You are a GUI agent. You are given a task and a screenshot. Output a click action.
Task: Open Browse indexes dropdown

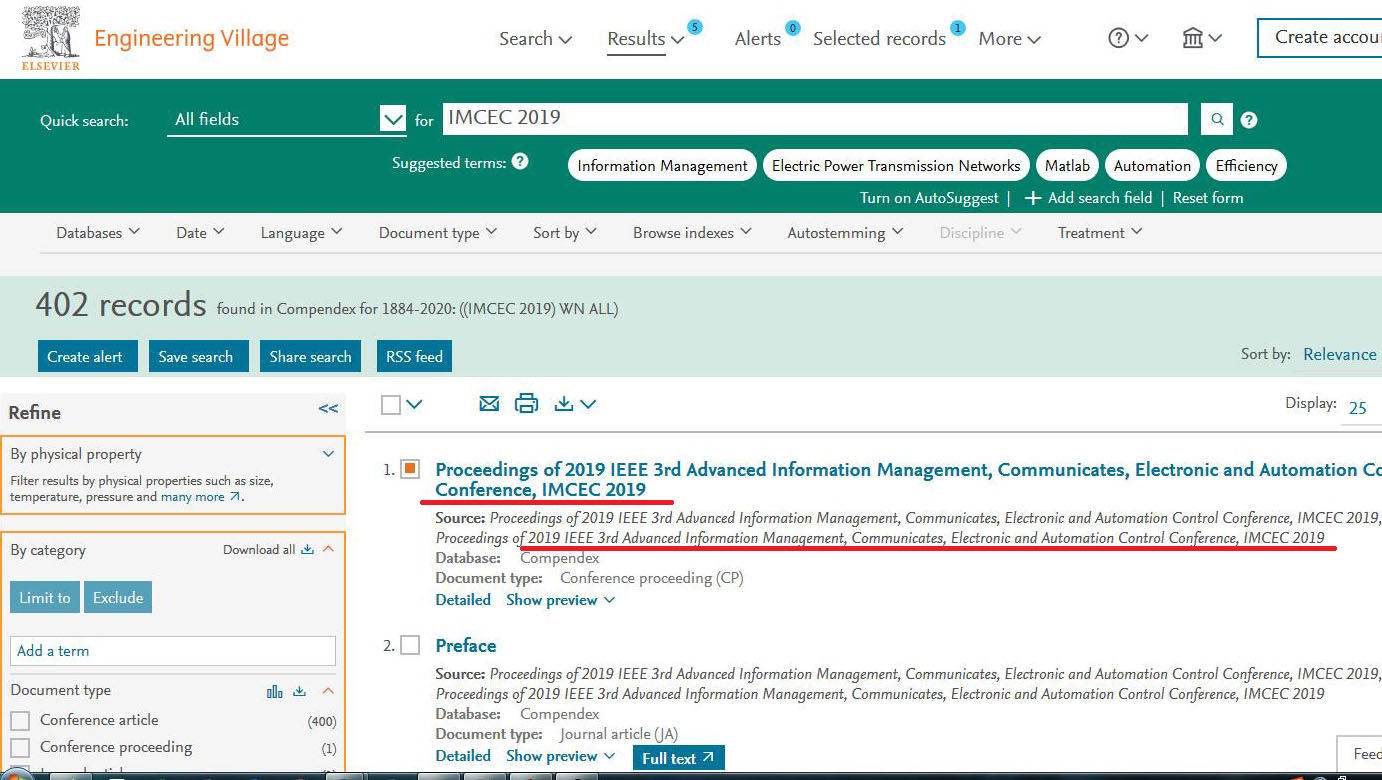691,232
